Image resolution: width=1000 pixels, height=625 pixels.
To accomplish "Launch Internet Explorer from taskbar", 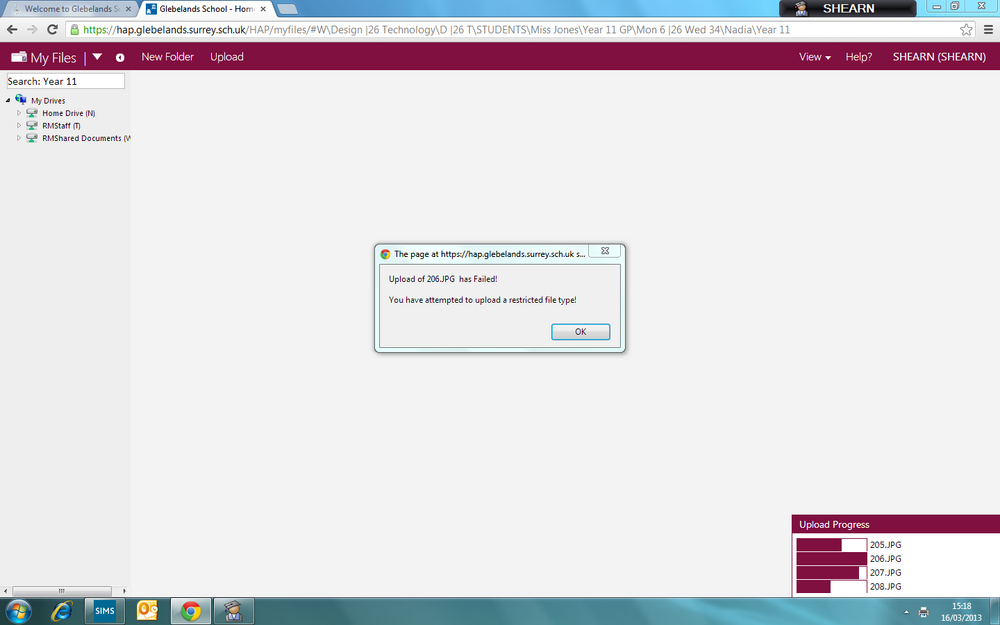I will 62,612.
